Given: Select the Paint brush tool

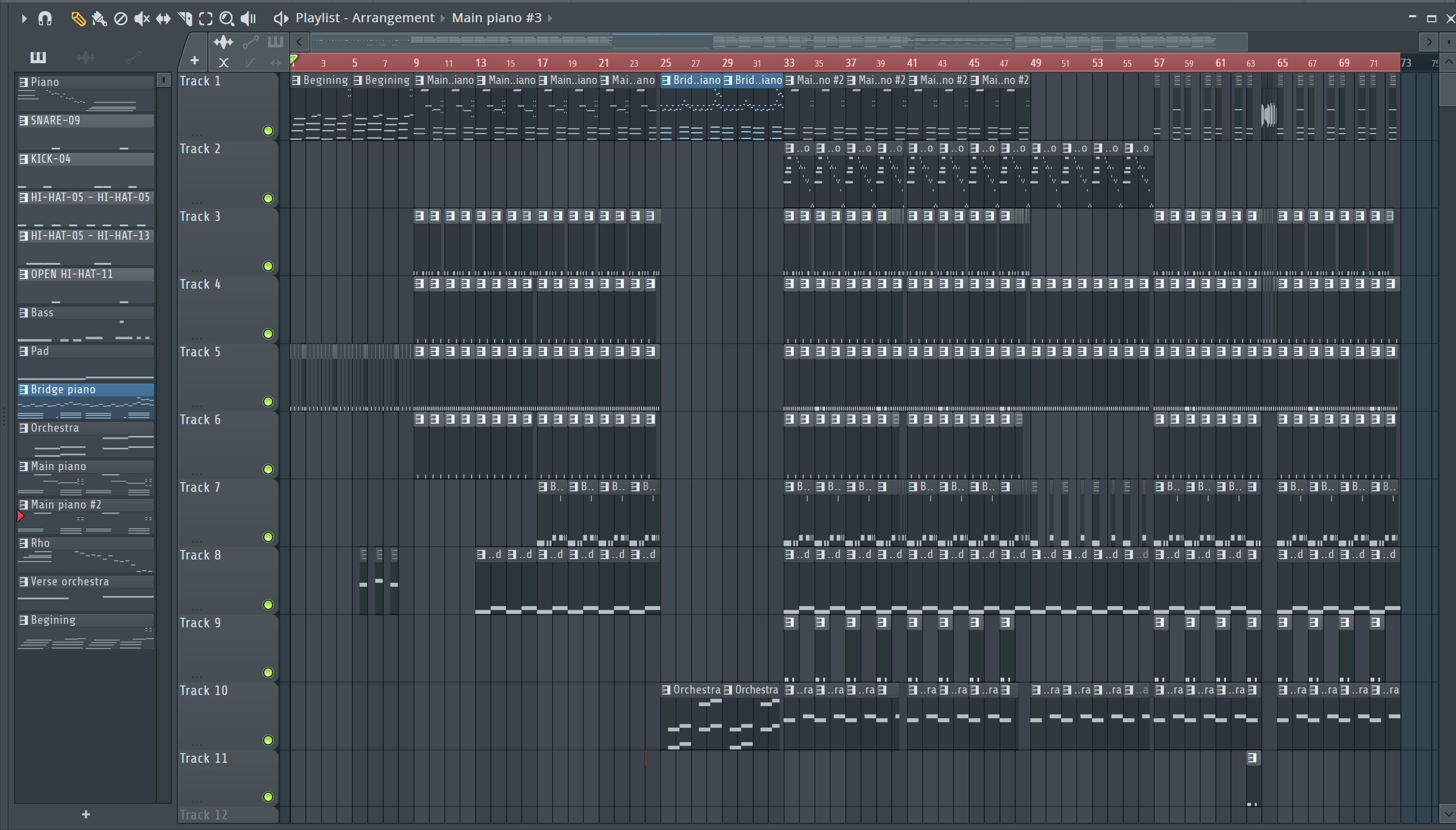Looking at the screenshot, I should coord(99,19).
